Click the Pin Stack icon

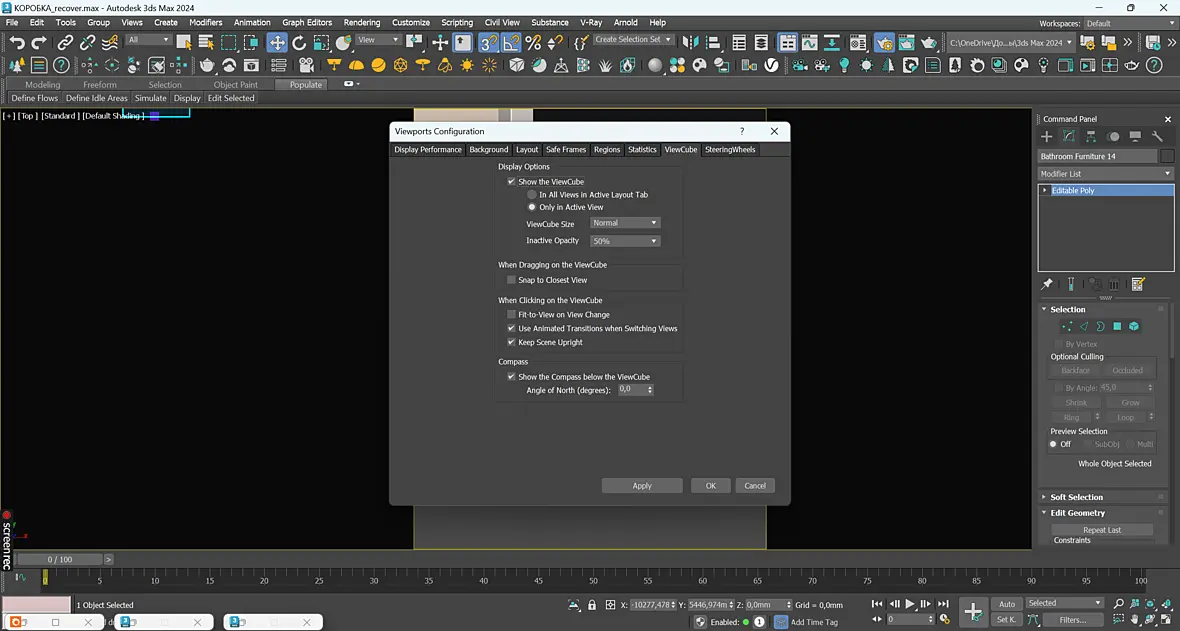[1047, 284]
